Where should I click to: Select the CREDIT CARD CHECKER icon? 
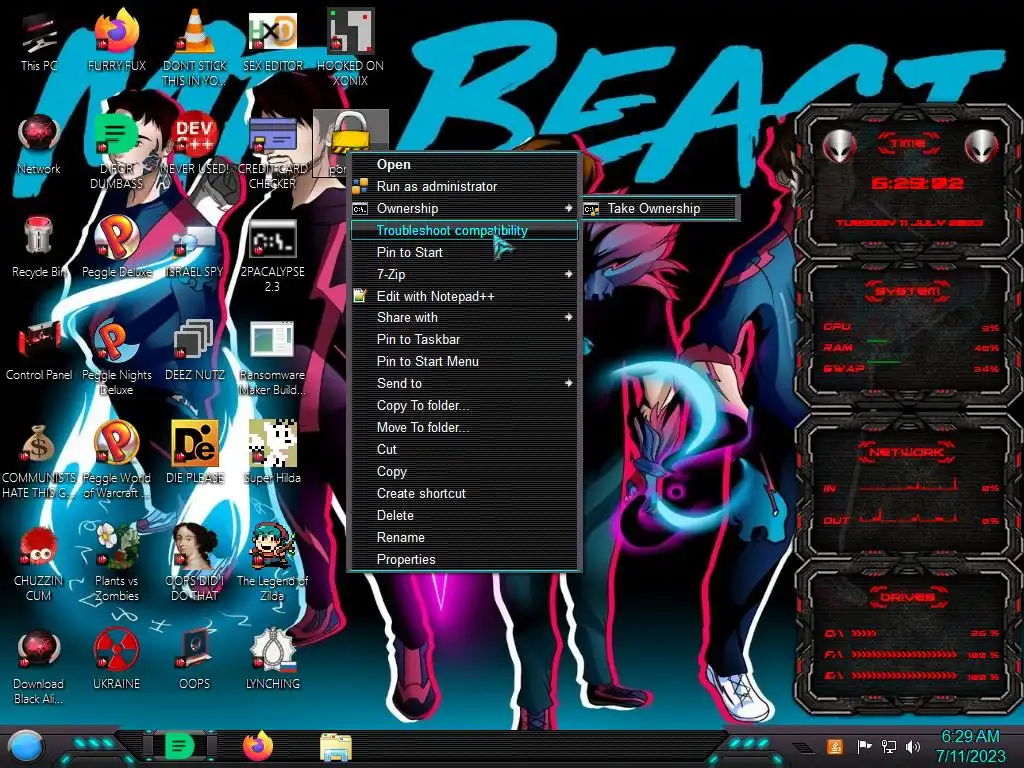pos(273,151)
